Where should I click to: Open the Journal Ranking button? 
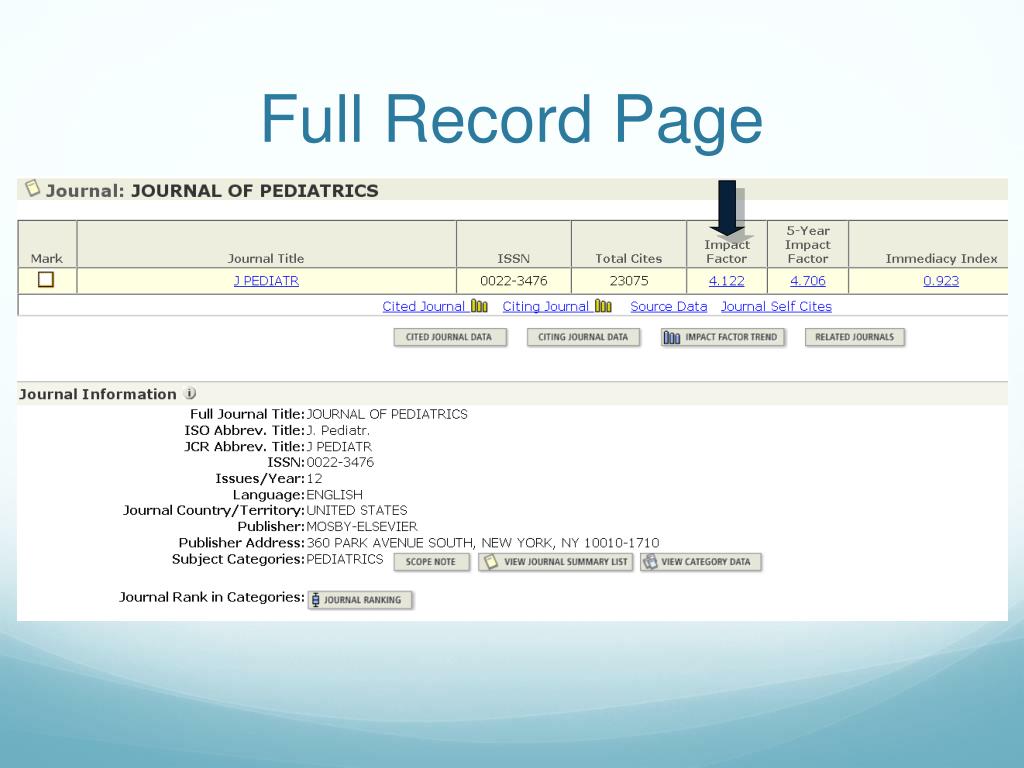pyautogui.click(x=360, y=600)
